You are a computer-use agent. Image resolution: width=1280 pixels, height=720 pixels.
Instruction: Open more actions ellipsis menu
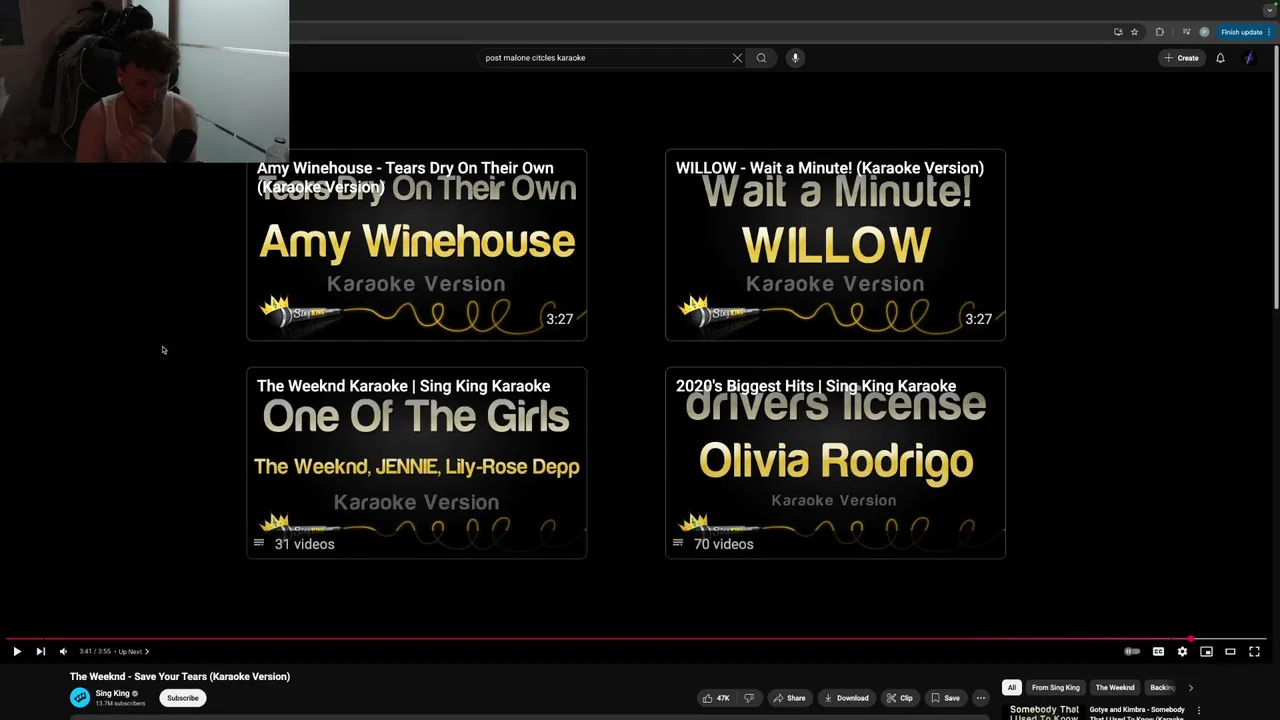981,698
